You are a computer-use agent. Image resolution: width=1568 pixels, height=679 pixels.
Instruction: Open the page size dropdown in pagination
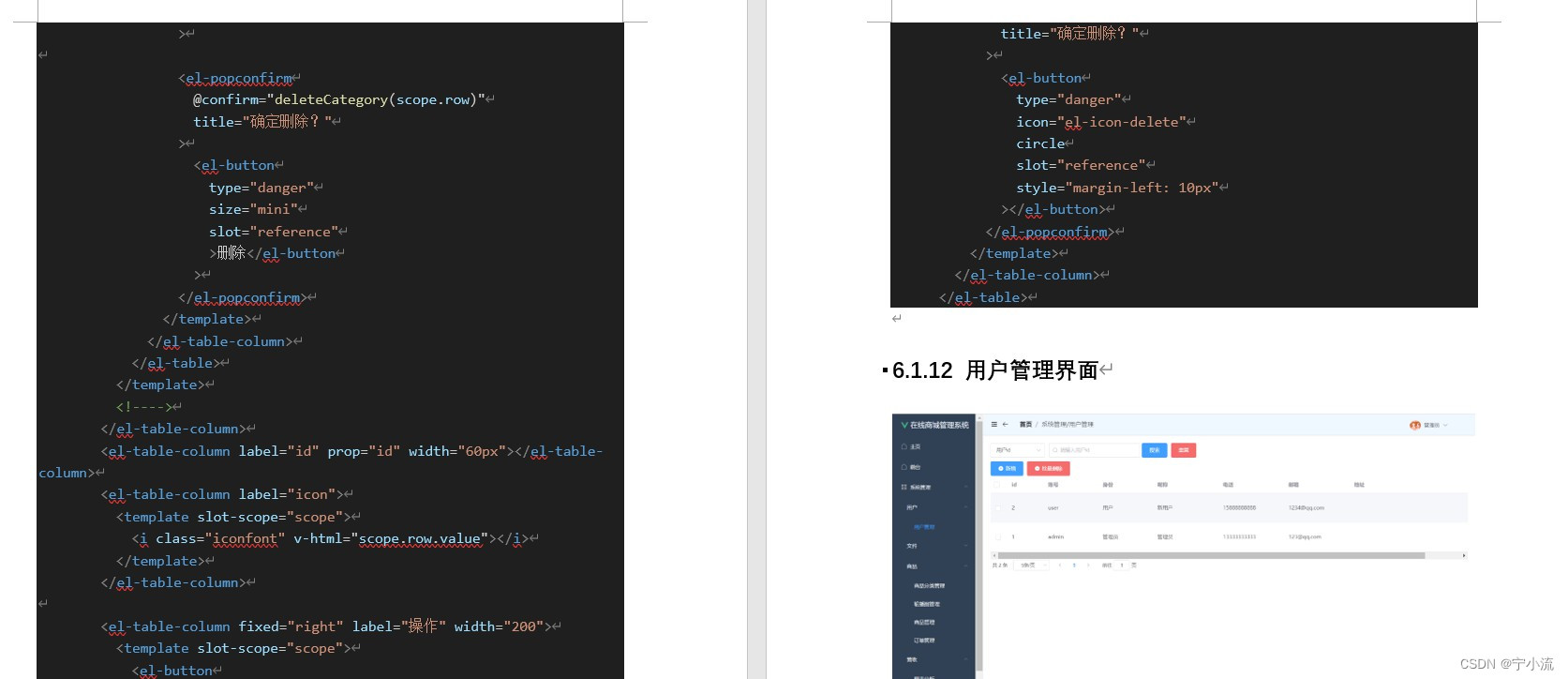click(x=1031, y=565)
